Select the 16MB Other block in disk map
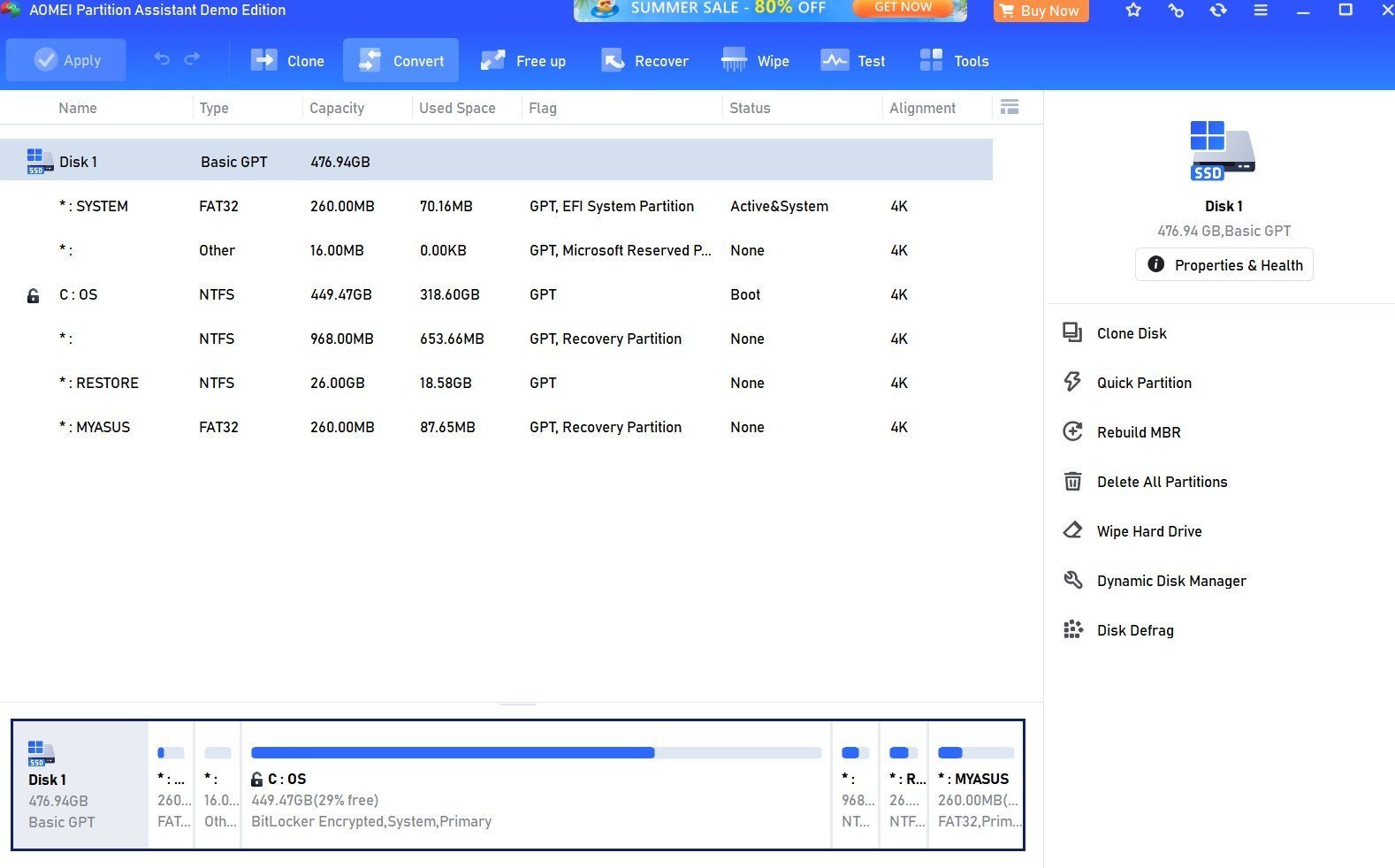The image size is (1395, 868). point(217,785)
